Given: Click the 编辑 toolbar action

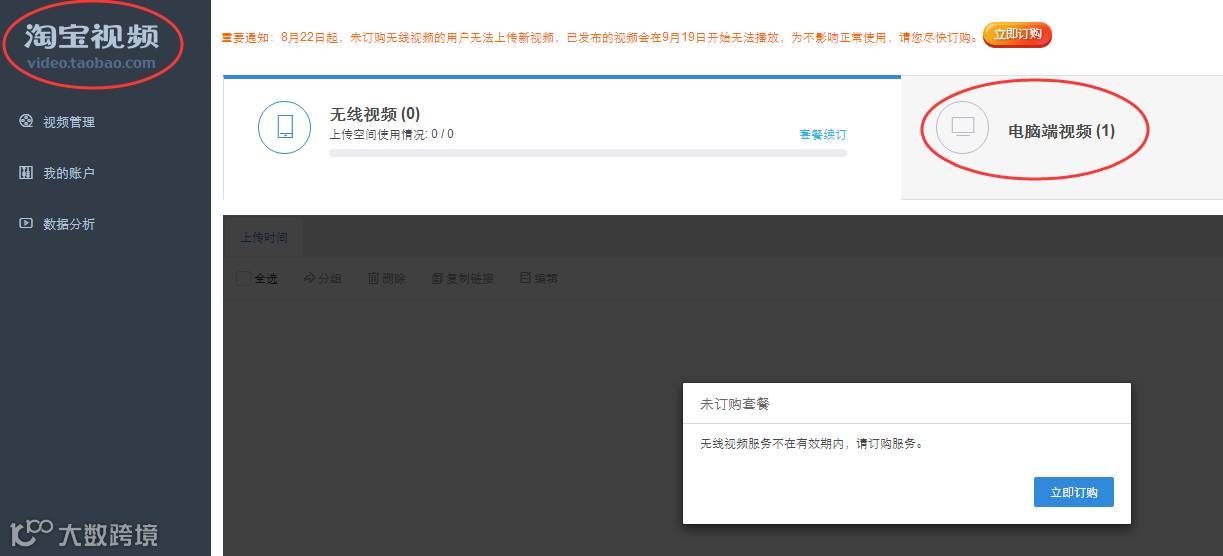Looking at the screenshot, I should (x=539, y=278).
